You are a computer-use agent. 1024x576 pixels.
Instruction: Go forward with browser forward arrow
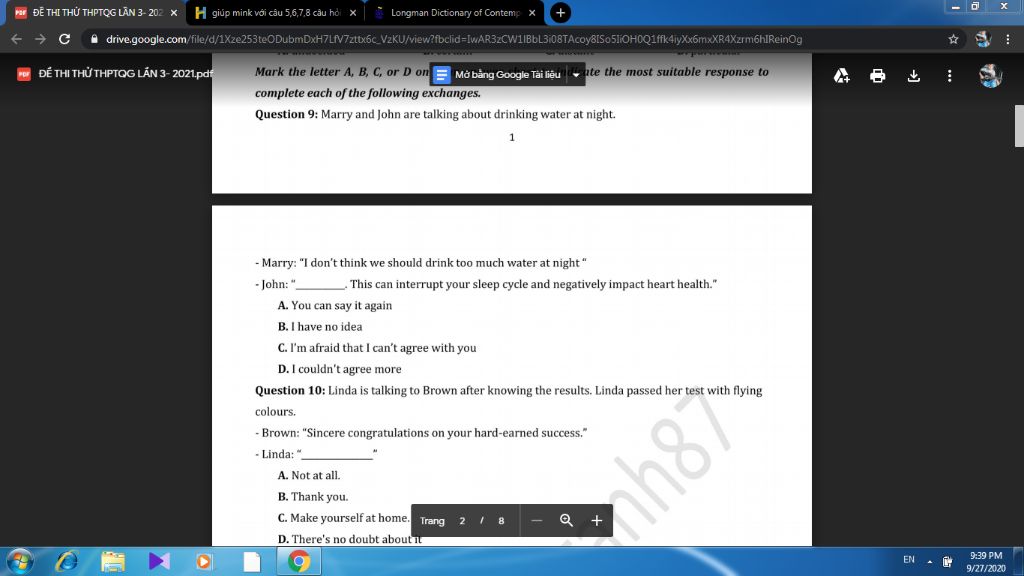[40, 39]
